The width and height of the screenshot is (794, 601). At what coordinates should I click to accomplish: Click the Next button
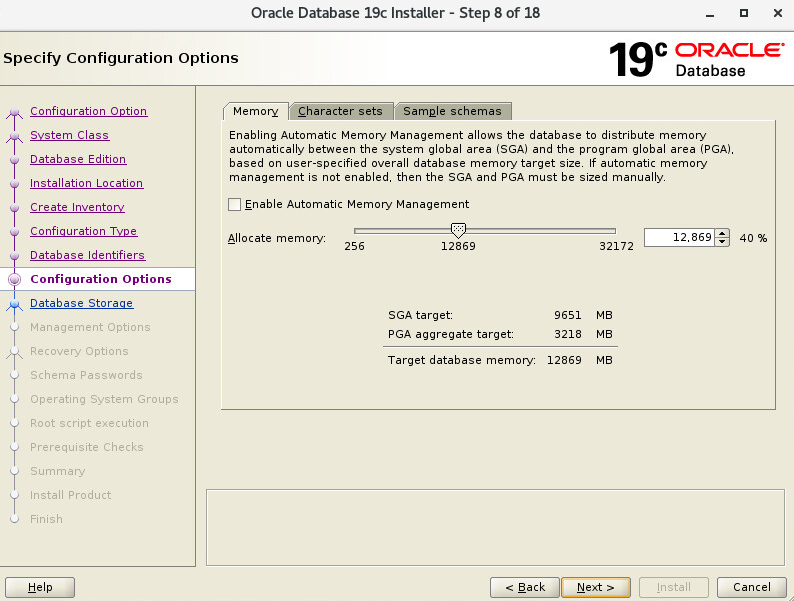pos(596,587)
